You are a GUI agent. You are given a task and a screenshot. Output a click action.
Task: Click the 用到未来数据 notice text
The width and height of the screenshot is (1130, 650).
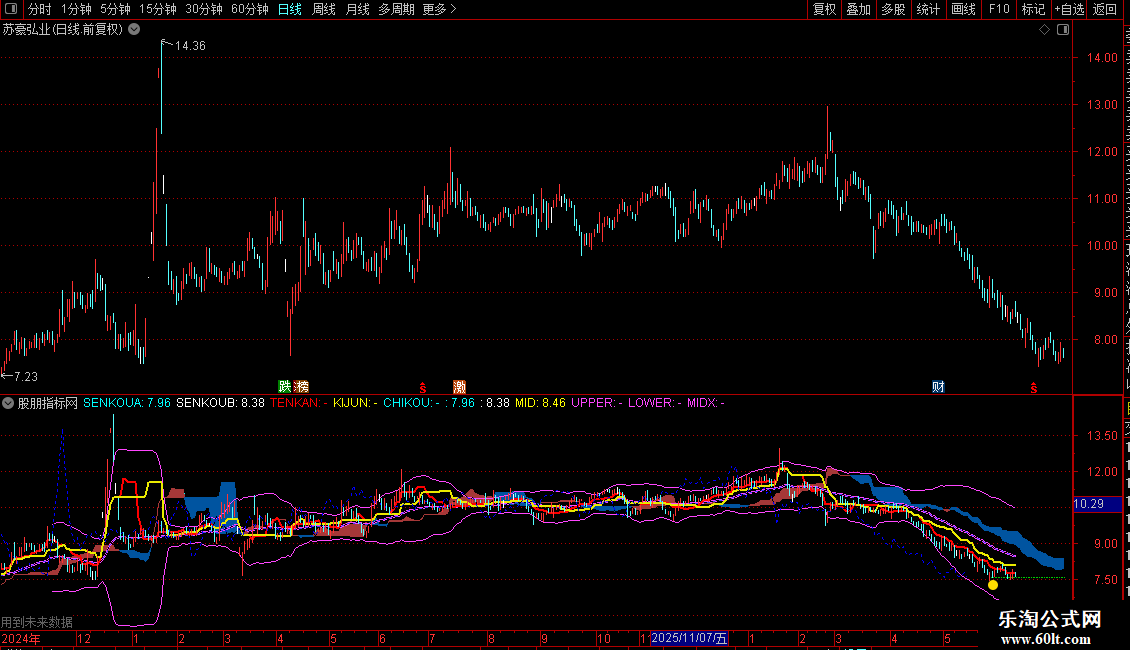tap(37, 622)
